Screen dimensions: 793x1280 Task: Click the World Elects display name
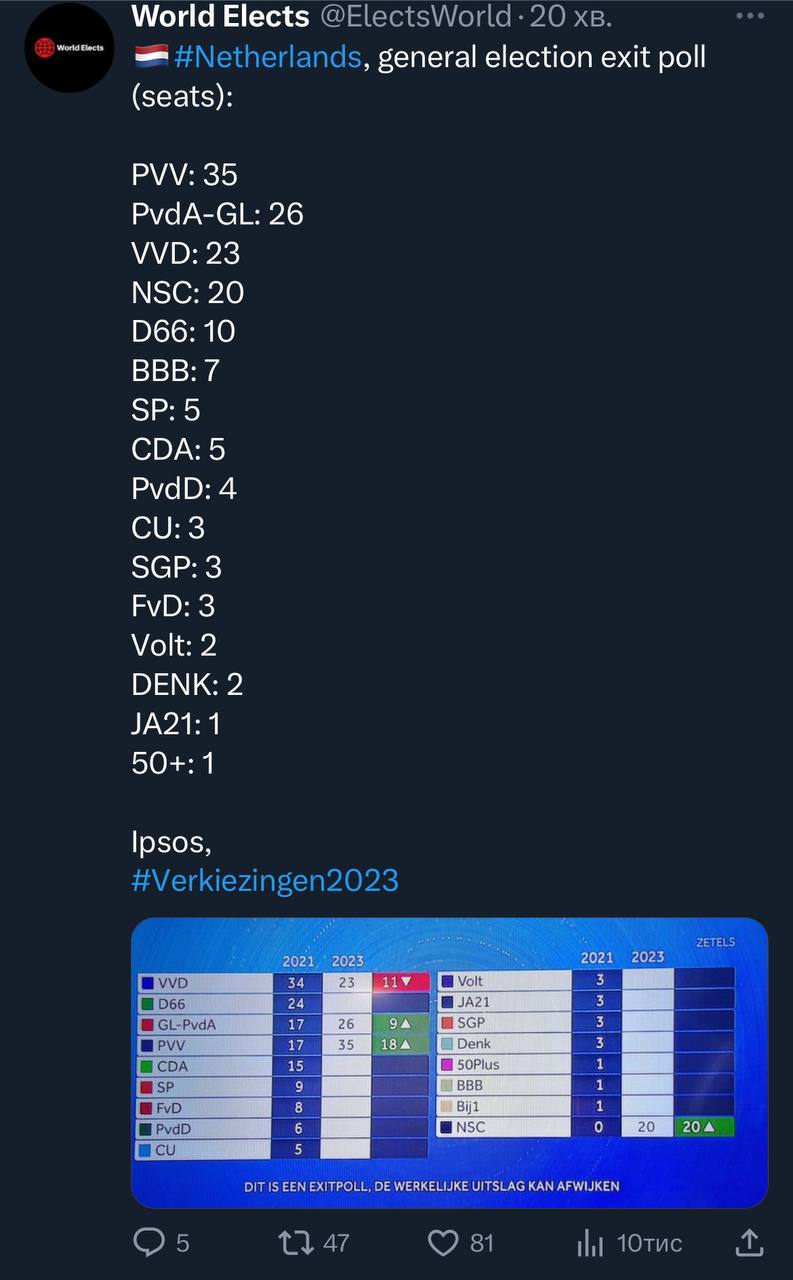(x=220, y=16)
